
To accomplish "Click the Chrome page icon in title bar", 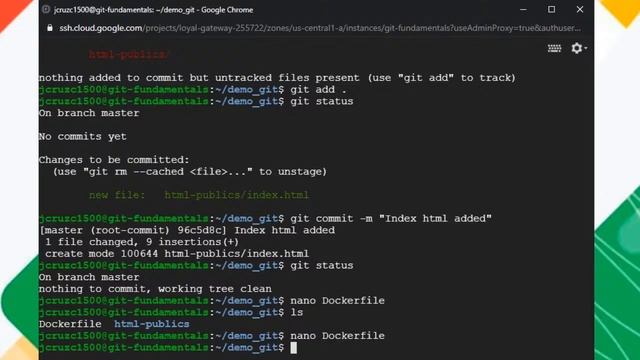I will tap(46, 9).
